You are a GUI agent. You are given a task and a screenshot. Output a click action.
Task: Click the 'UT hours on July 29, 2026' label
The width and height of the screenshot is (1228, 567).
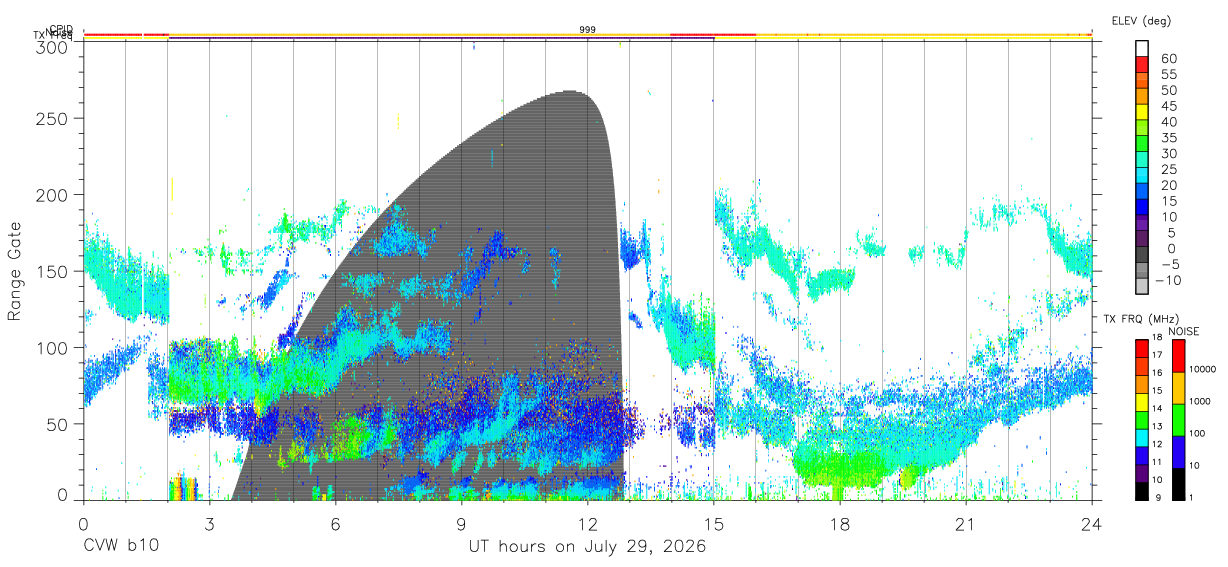587,547
